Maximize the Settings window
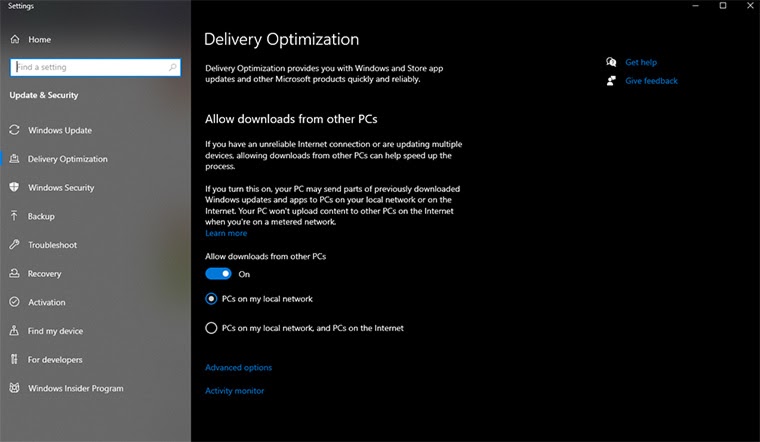Viewport: 760px width, 442px height. pyautogui.click(x=723, y=6)
